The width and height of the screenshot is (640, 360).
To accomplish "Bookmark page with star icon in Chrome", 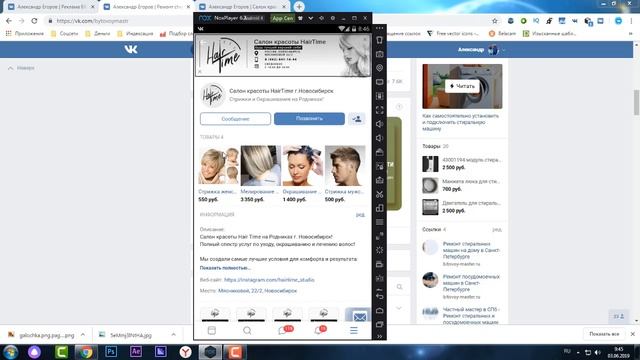I will click(x=495, y=21).
